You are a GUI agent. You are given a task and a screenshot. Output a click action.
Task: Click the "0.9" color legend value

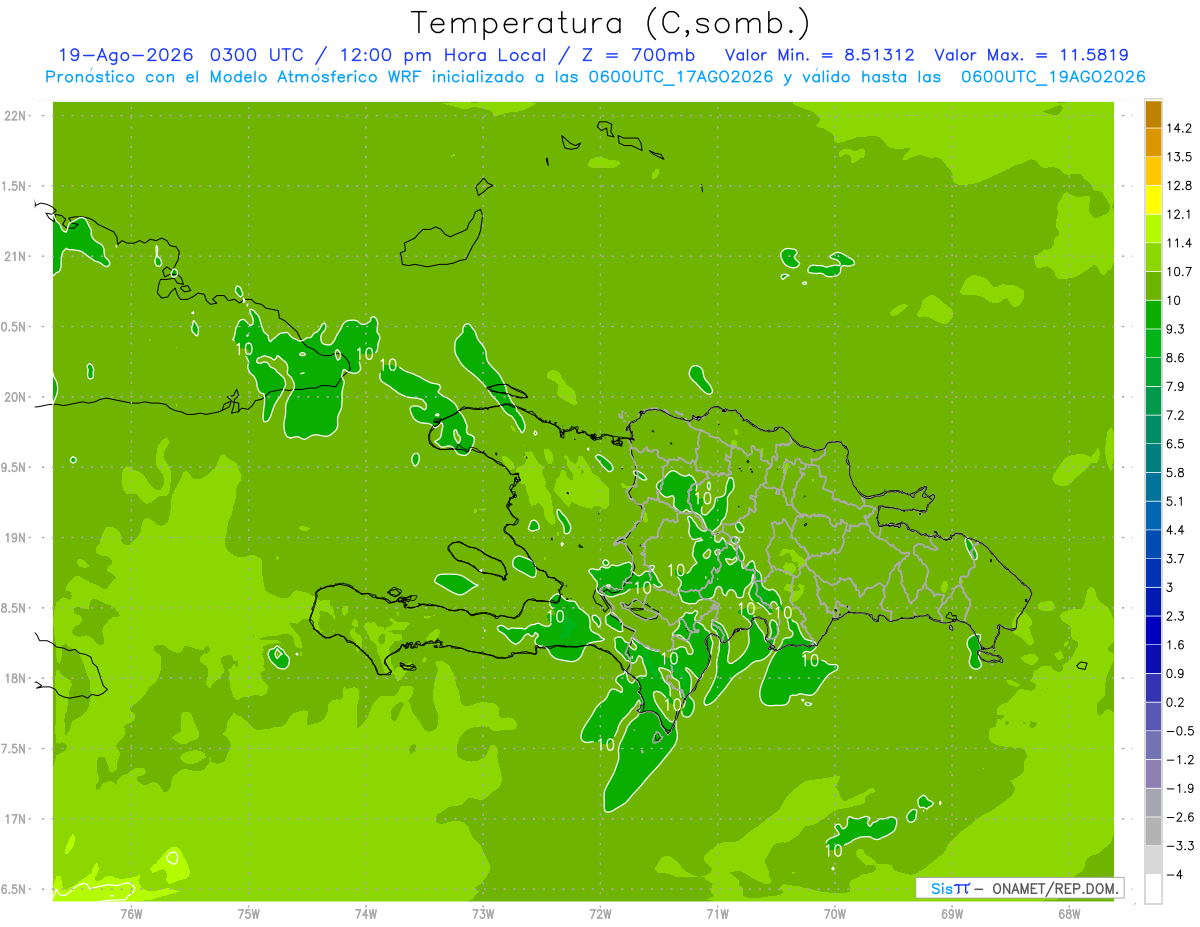point(1176,674)
